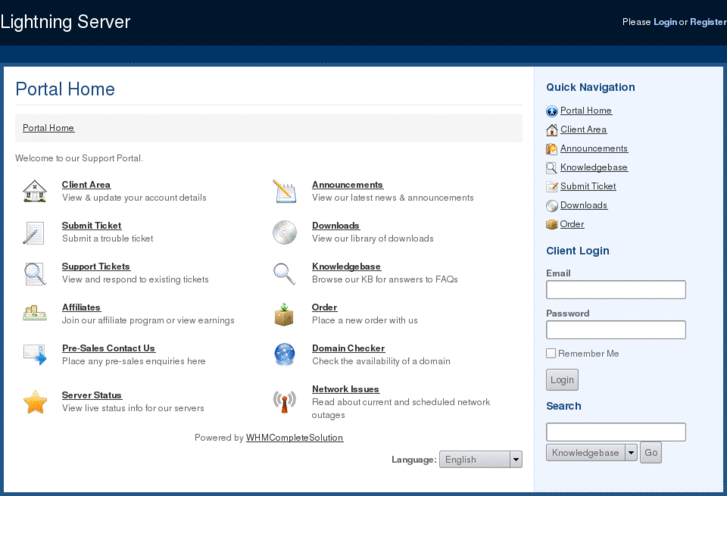Screen dimensions: 727x545
Task: Click the Support Tickets magnifier icon
Action: coord(35,273)
